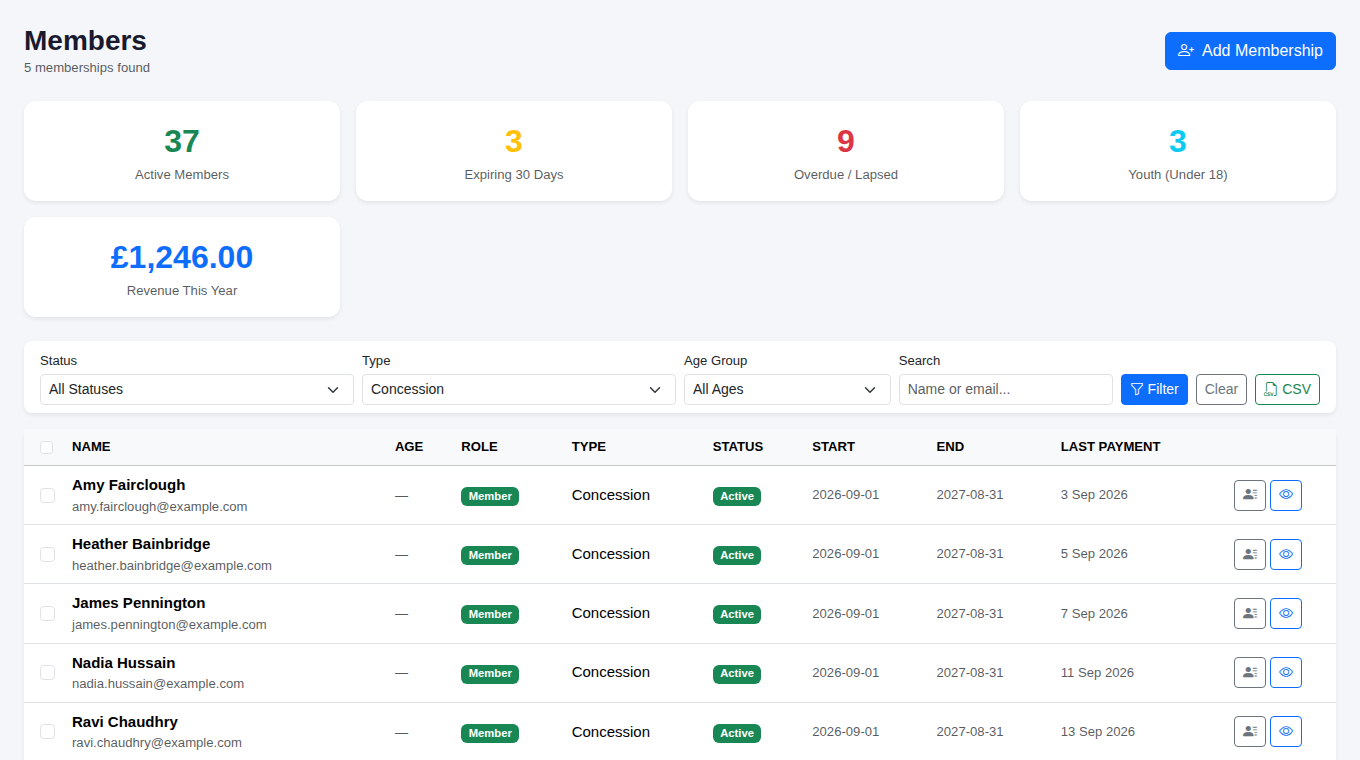
Task: Open the Type dropdown set to Concession
Action: point(519,389)
